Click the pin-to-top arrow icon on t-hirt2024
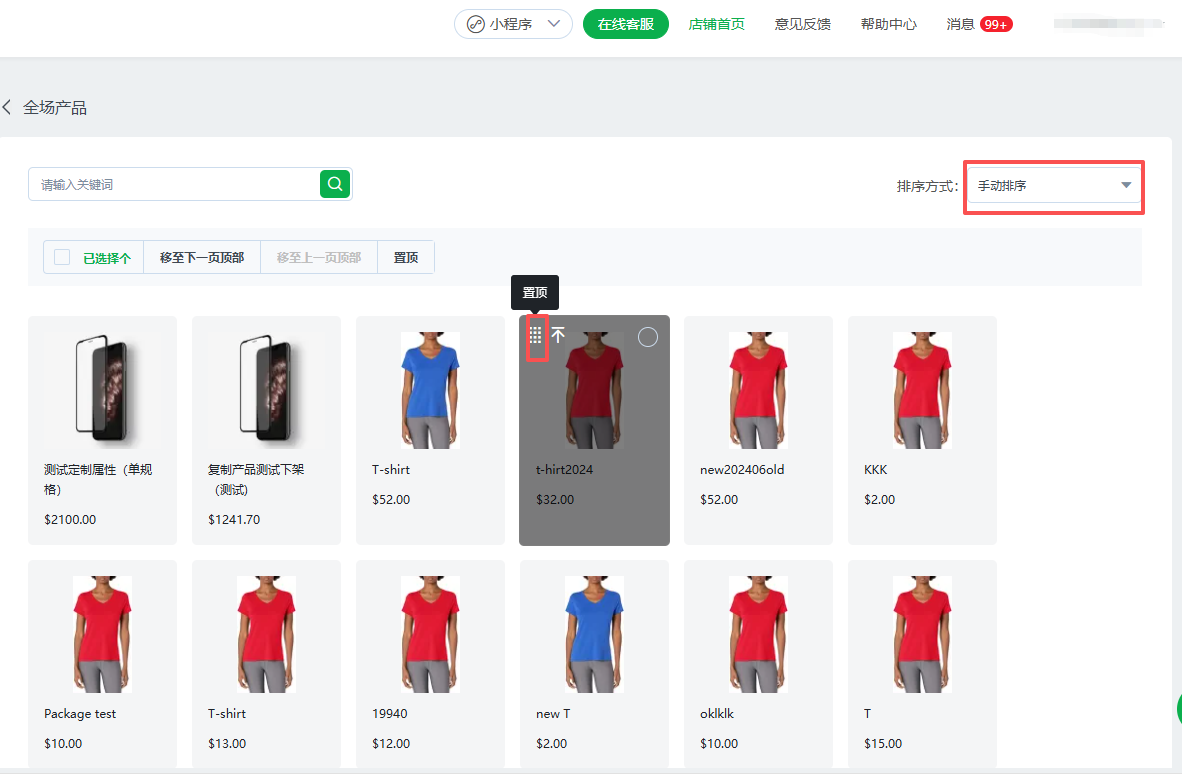This screenshot has width=1182, height=778. click(558, 336)
